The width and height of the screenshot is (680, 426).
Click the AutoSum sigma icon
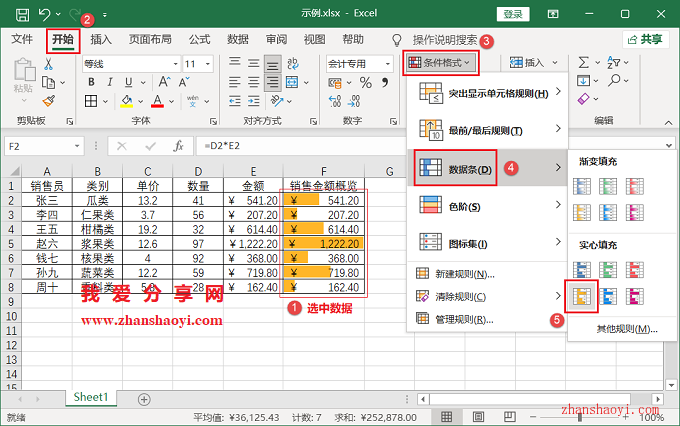point(584,63)
